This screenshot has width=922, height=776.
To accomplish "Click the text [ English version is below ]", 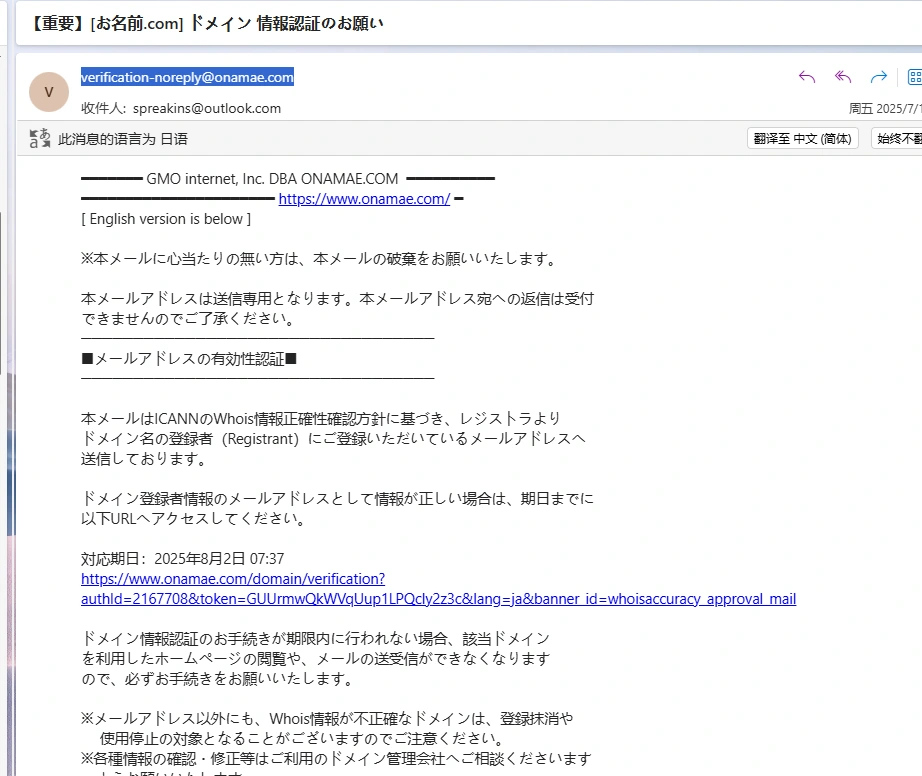I will coord(166,219).
